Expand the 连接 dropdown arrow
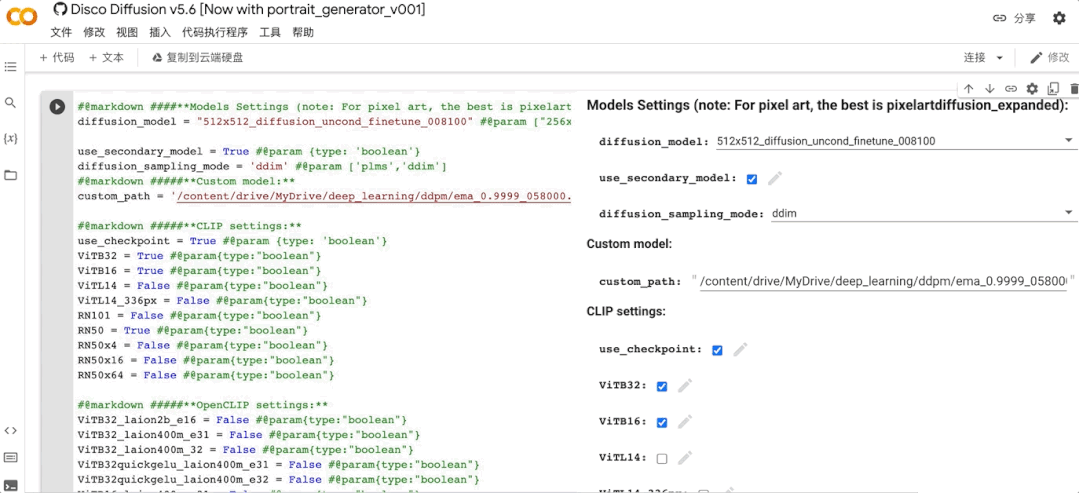 coord(999,58)
